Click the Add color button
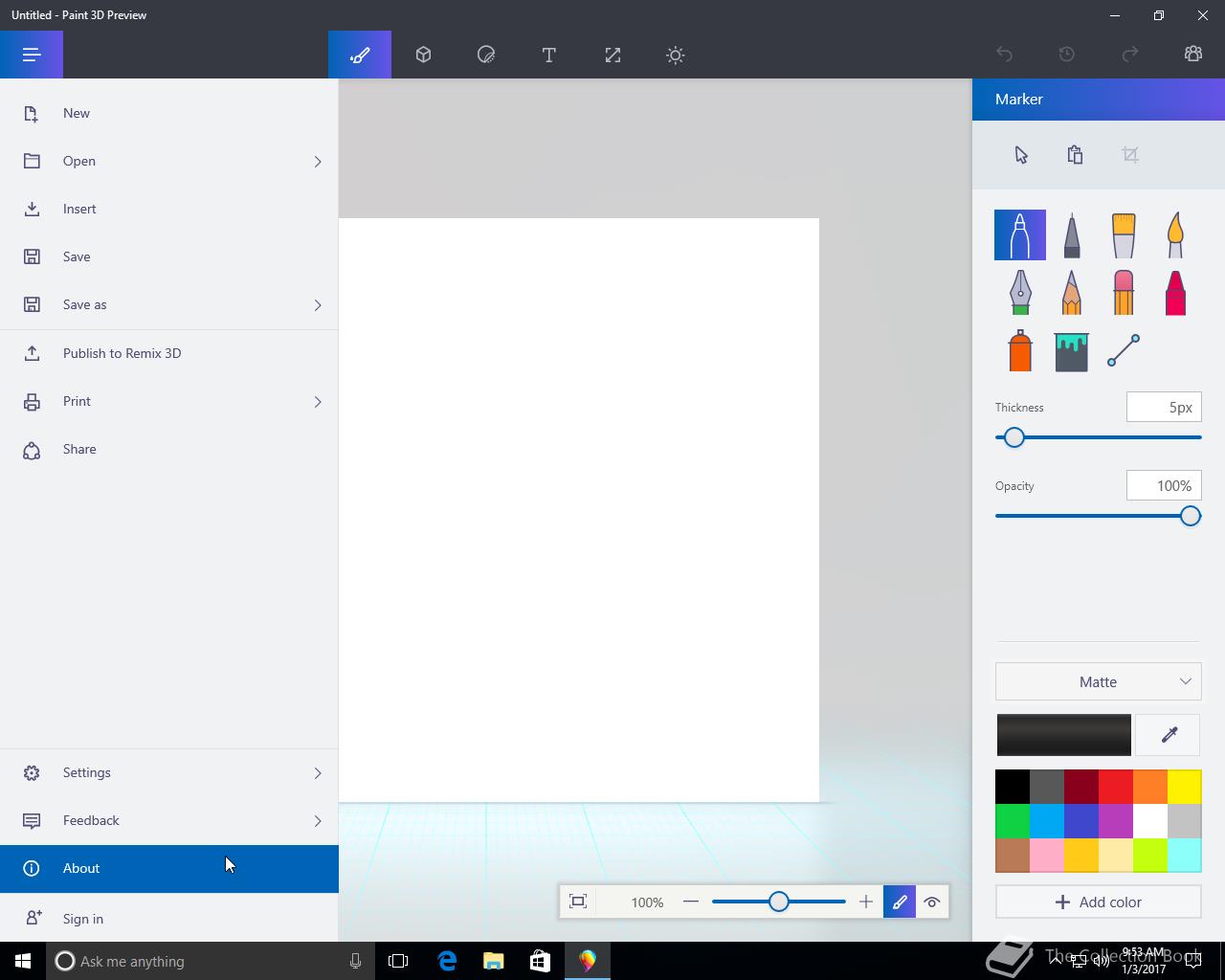The width and height of the screenshot is (1225, 980). tap(1098, 902)
